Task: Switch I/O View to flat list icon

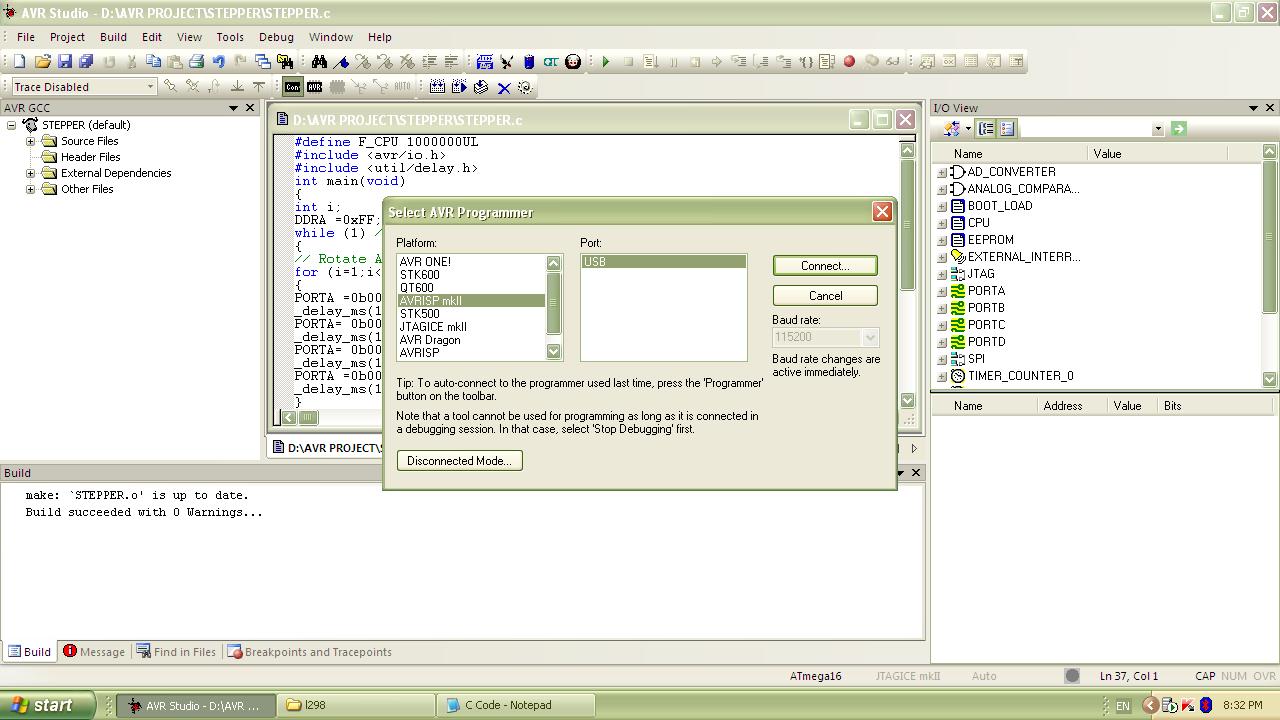Action: pyautogui.click(x=1007, y=128)
